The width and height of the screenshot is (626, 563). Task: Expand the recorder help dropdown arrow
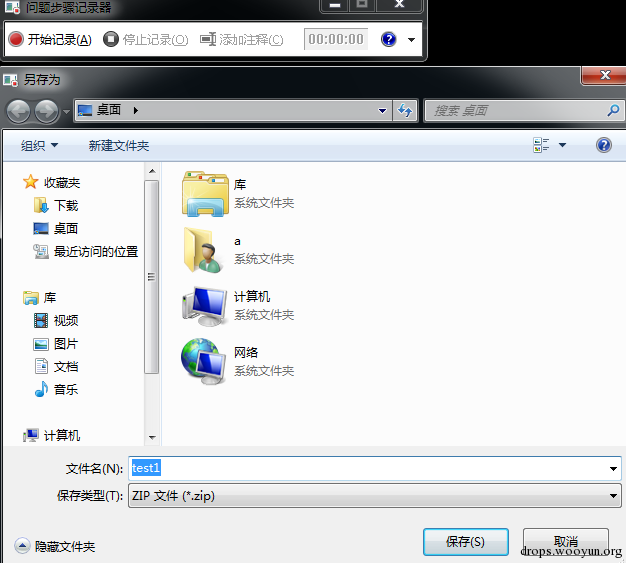[x=411, y=40]
